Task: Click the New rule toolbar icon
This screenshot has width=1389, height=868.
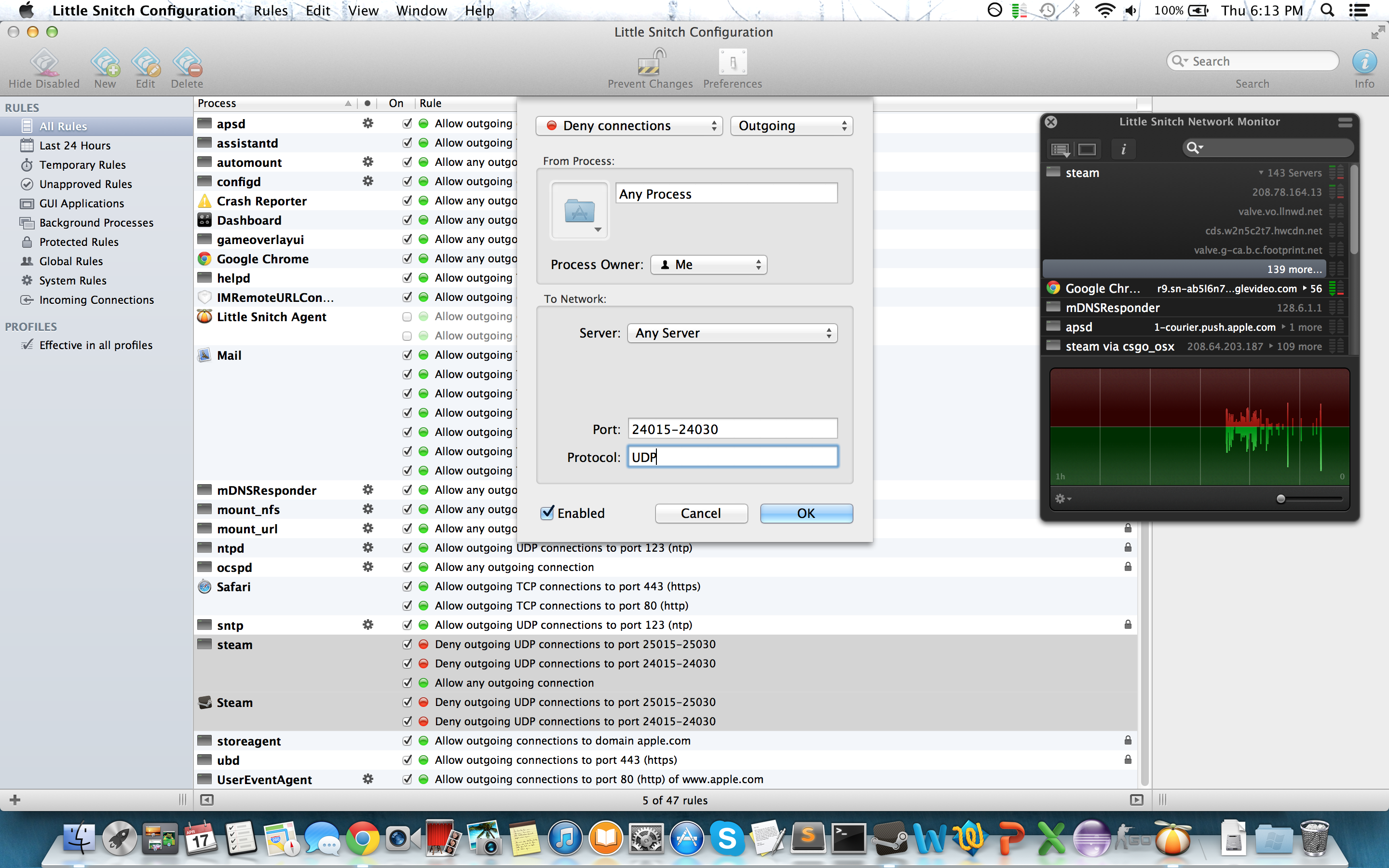Action: [x=105, y=63]
